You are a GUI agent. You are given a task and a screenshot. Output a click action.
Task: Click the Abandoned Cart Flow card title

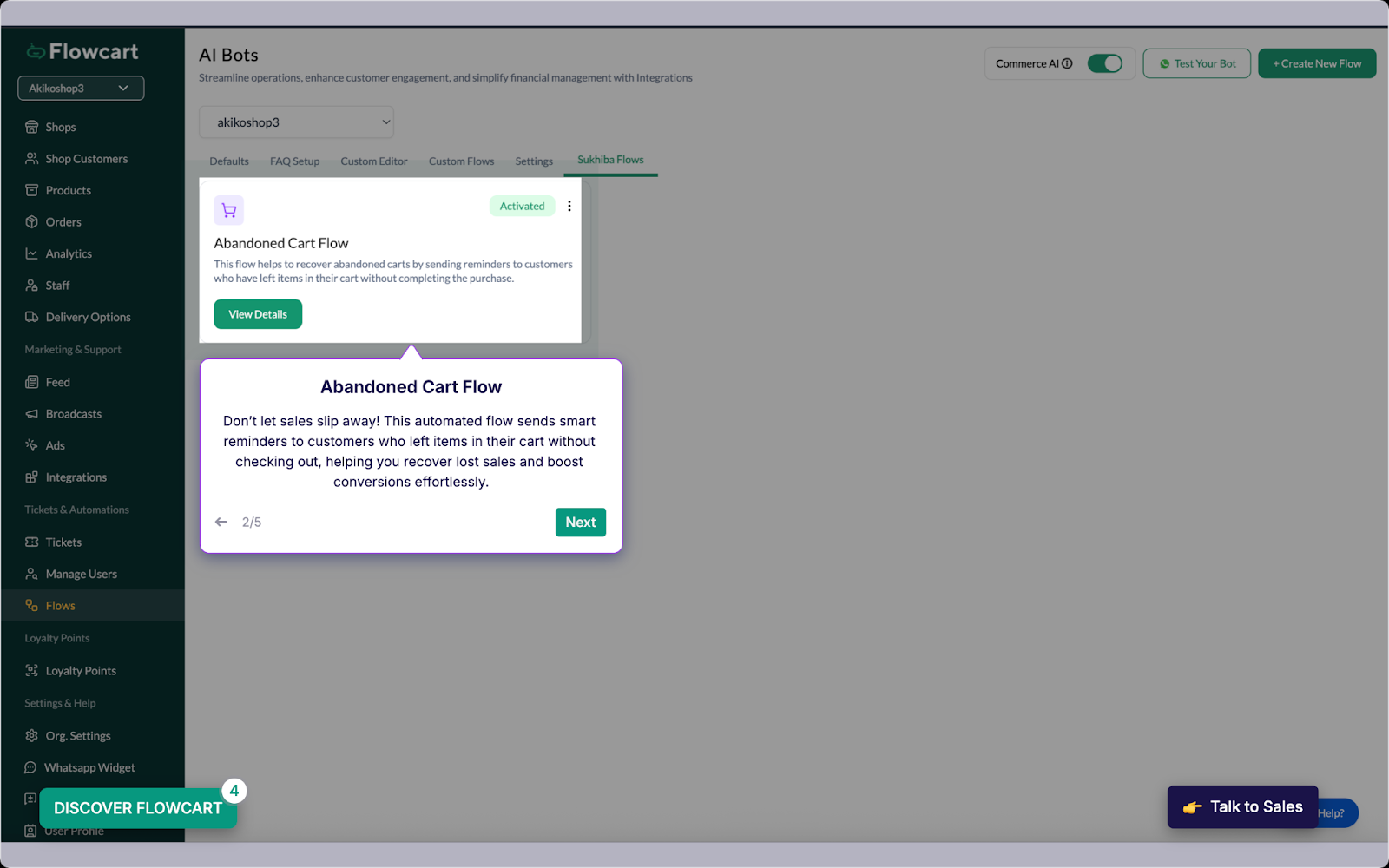(281, 243)
